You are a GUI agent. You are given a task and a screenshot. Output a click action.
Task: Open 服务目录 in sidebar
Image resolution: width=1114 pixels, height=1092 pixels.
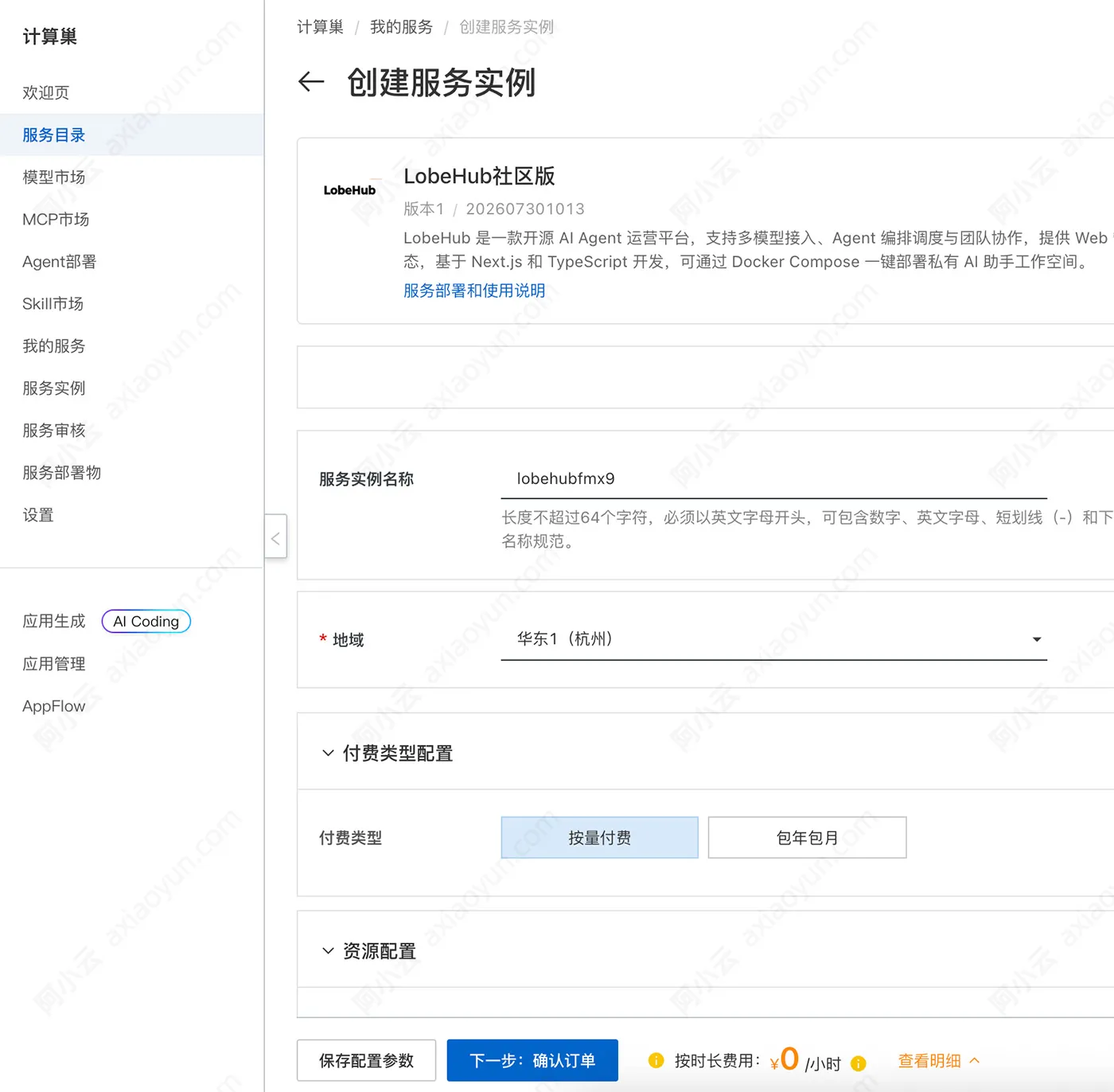pos(131,135)
